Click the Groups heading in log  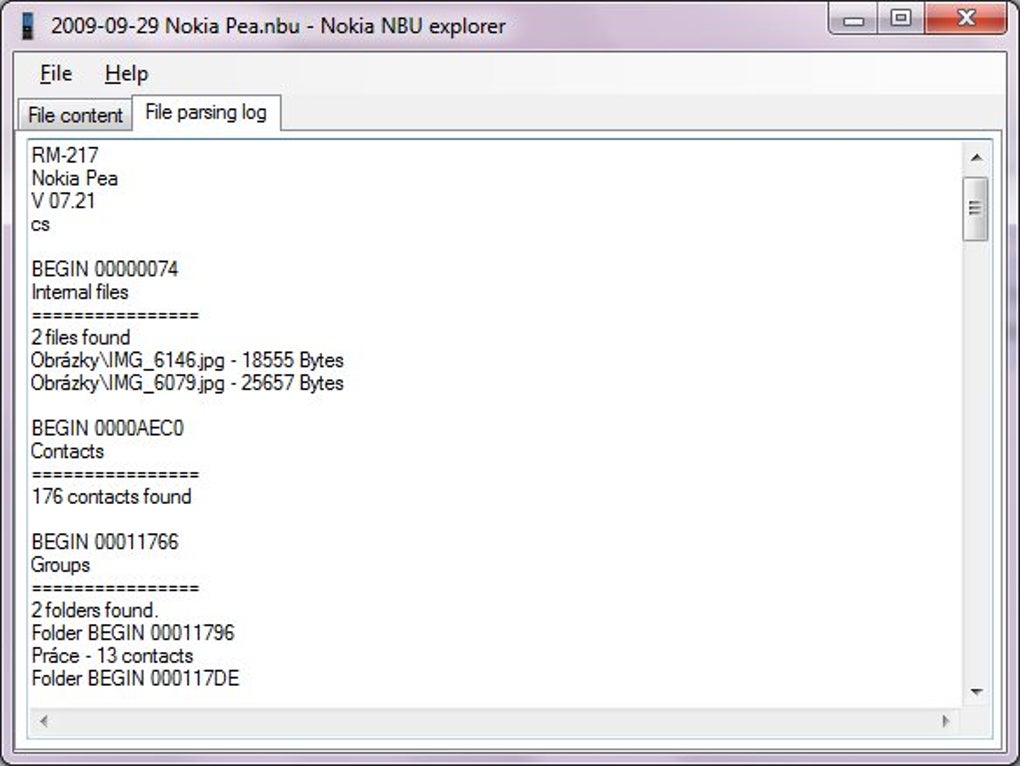[x=60, y=565]
